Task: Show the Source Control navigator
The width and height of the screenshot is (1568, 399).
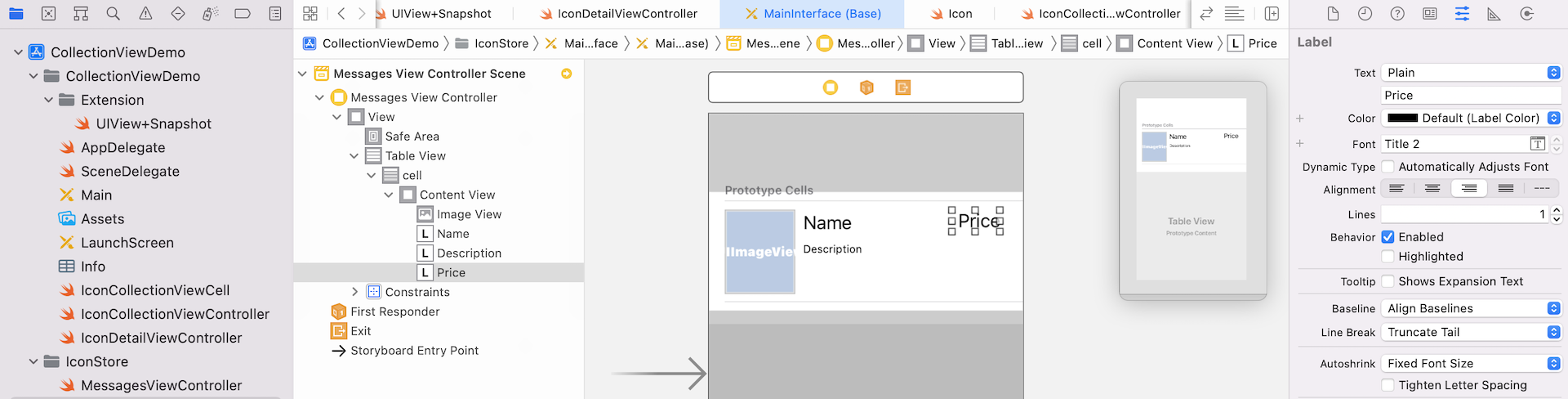Action: point(49,14)
